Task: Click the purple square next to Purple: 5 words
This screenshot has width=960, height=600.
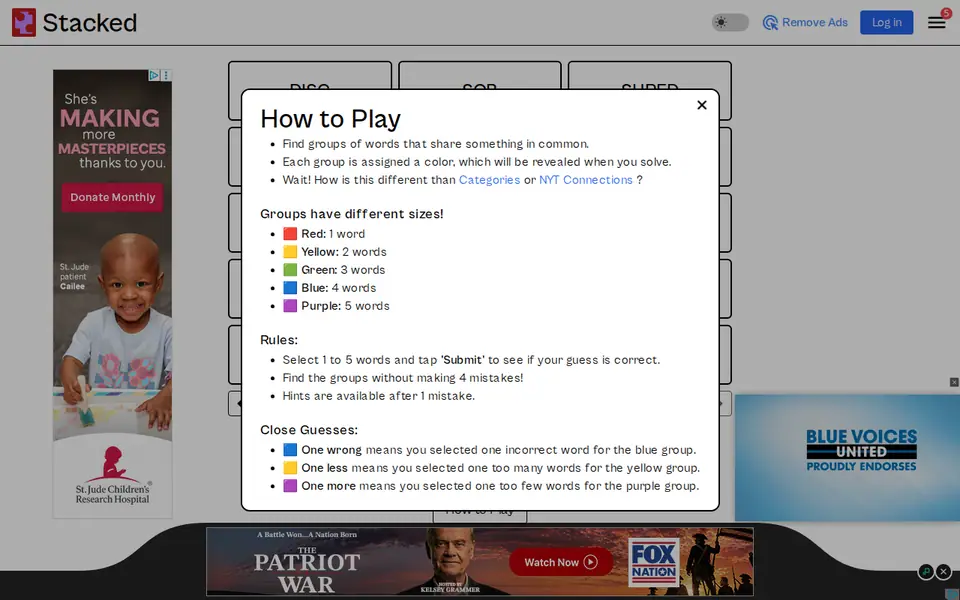Action: 290,306
